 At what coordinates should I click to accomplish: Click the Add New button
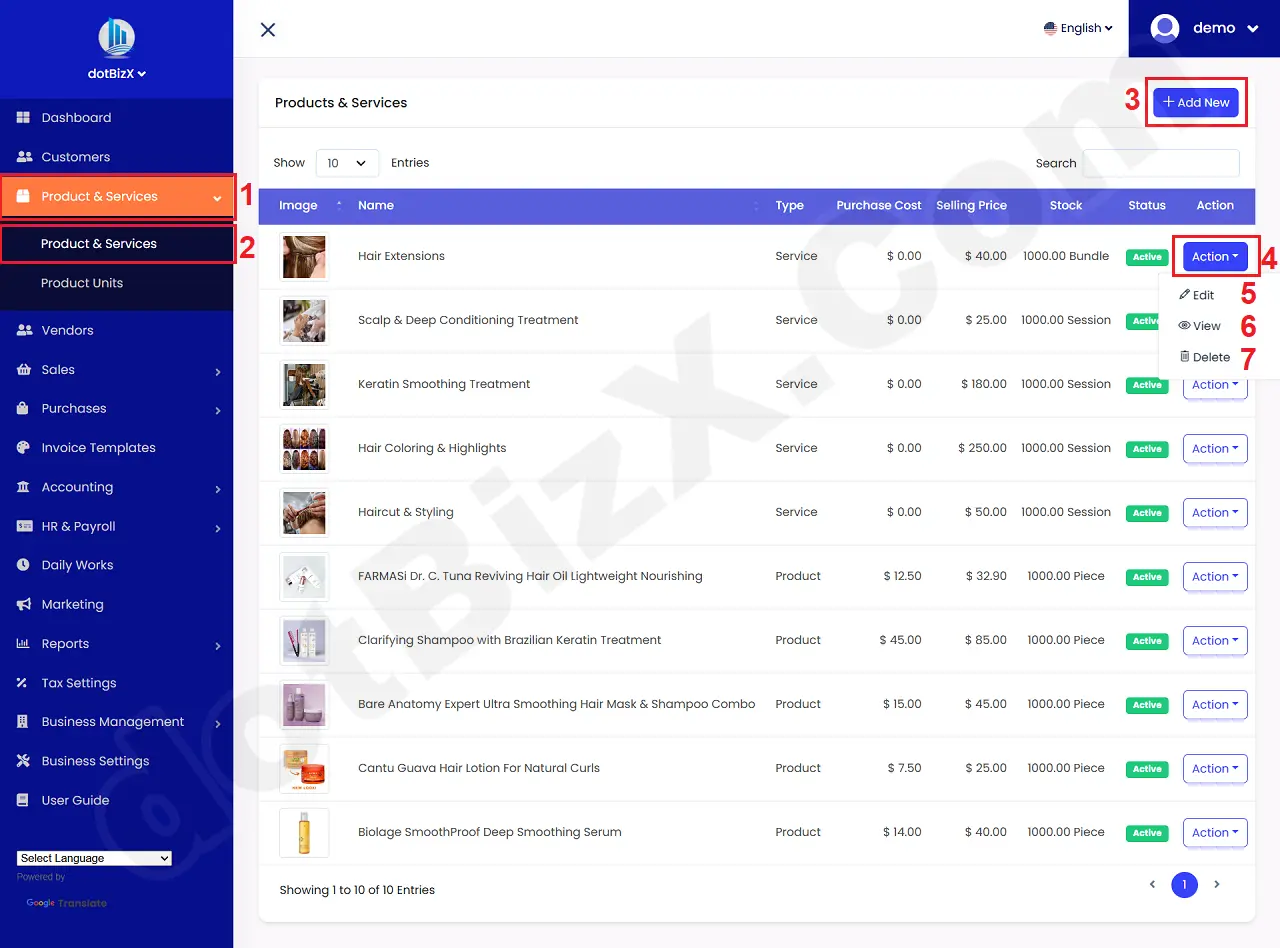1196,102
